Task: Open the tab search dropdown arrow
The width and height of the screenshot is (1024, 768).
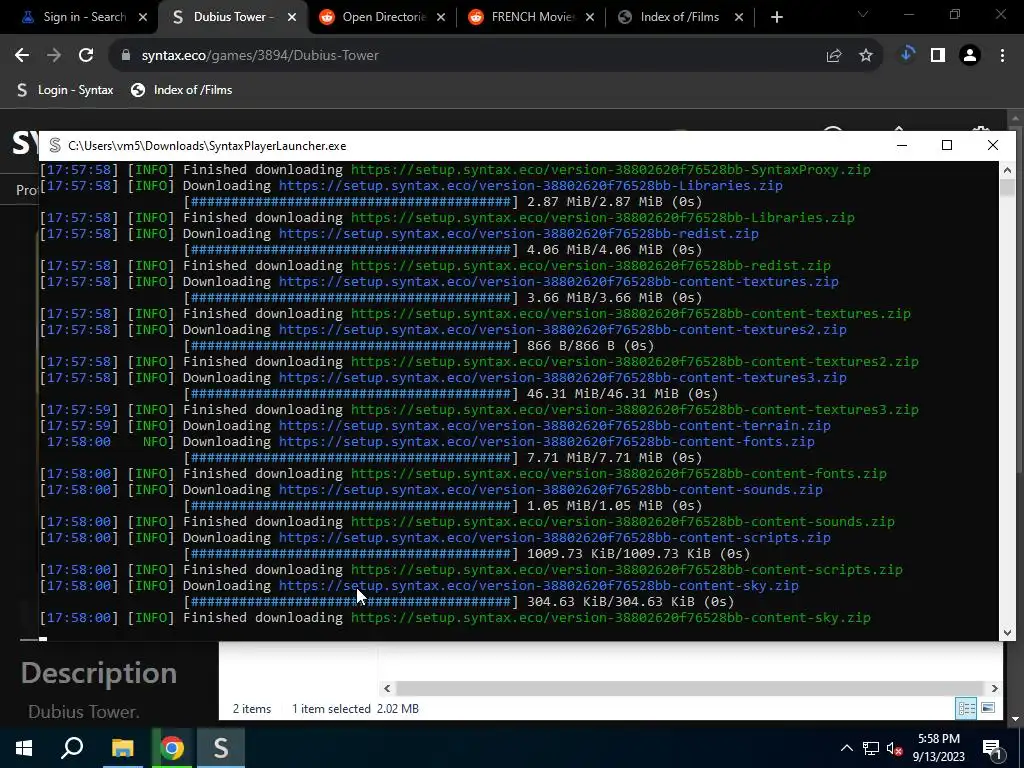Action: (863, 14)
